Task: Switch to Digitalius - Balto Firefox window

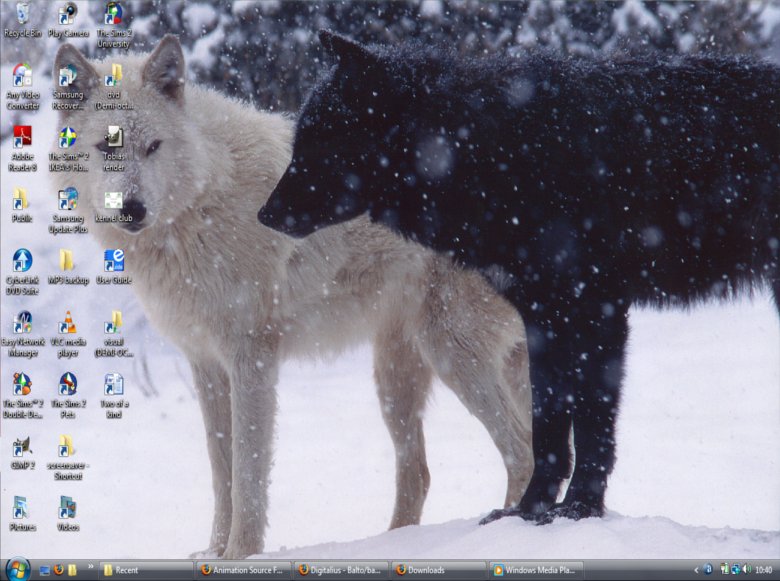Action: pos(341,570)
